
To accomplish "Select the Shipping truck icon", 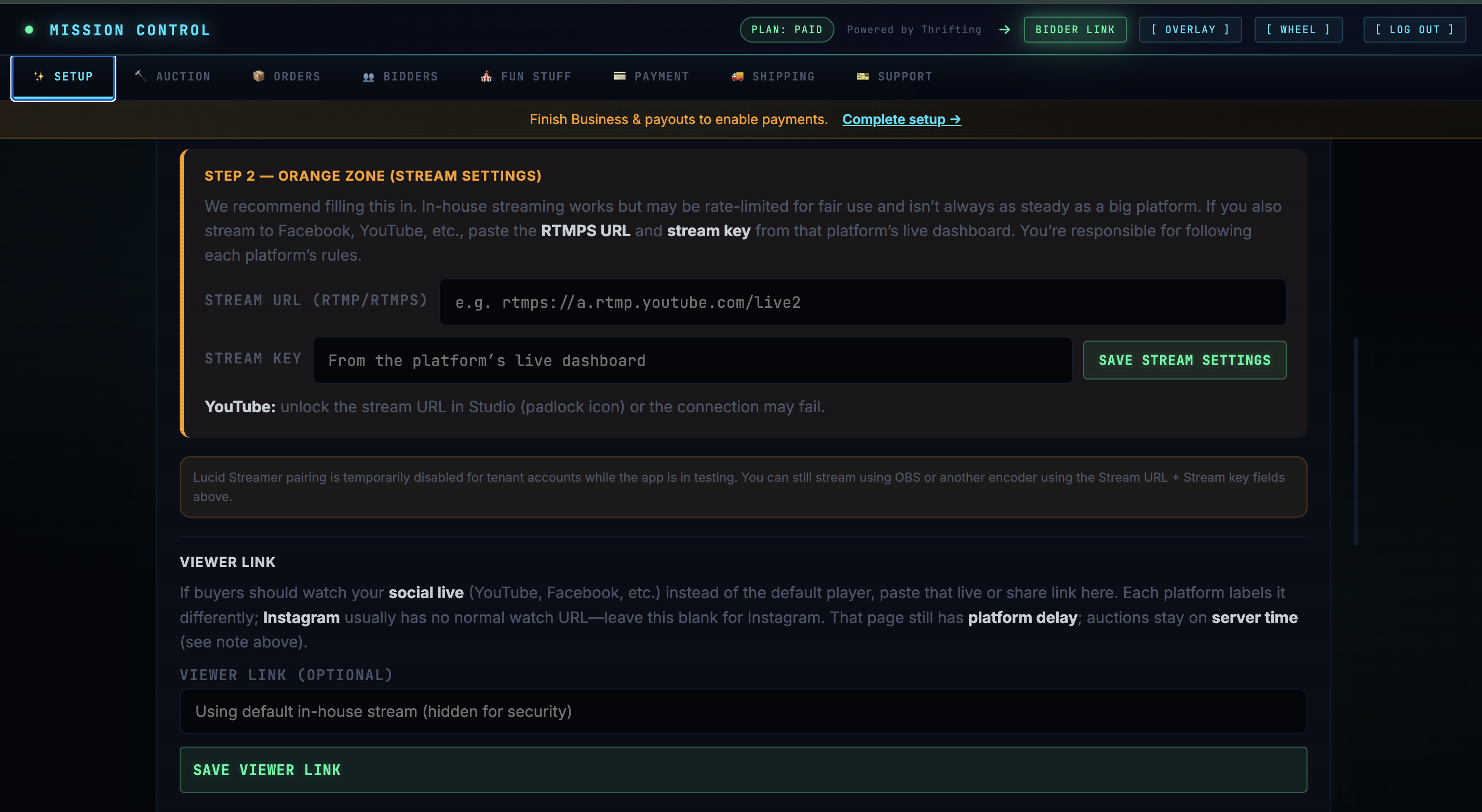I will [x=737, y=75].
